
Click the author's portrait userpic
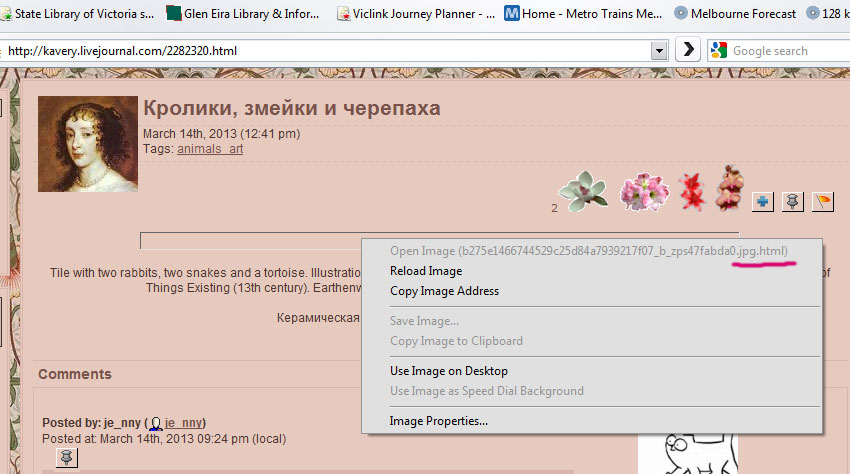coord(88,144)
